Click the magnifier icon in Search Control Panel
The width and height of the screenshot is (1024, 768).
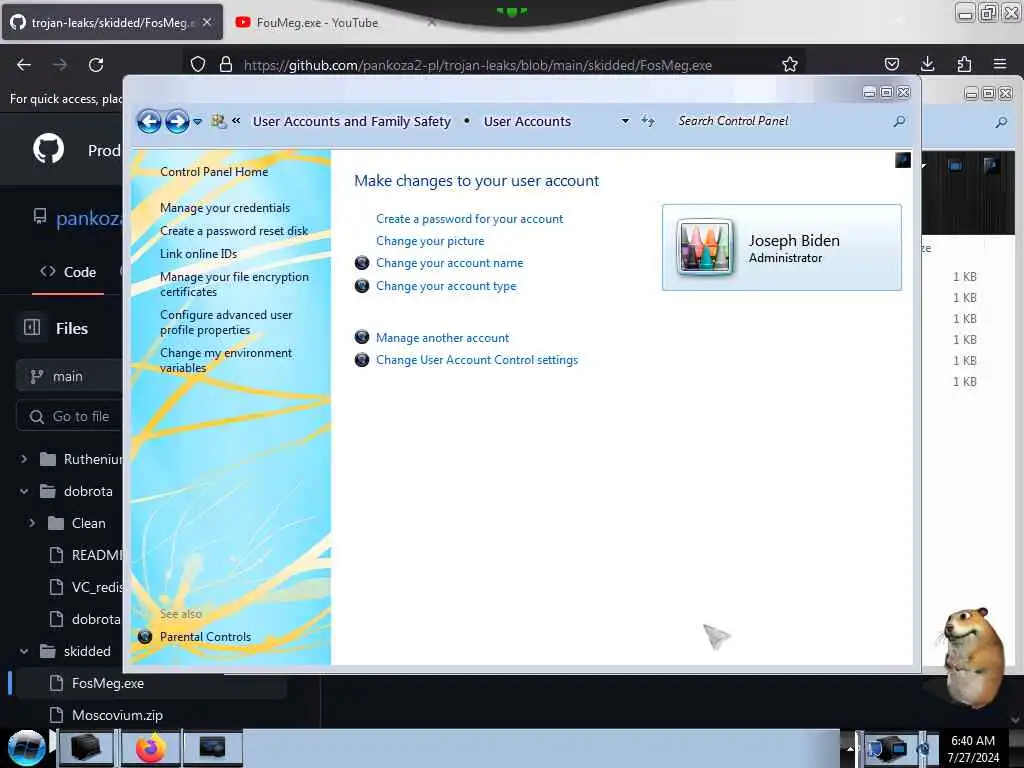(x=899, y=121)
